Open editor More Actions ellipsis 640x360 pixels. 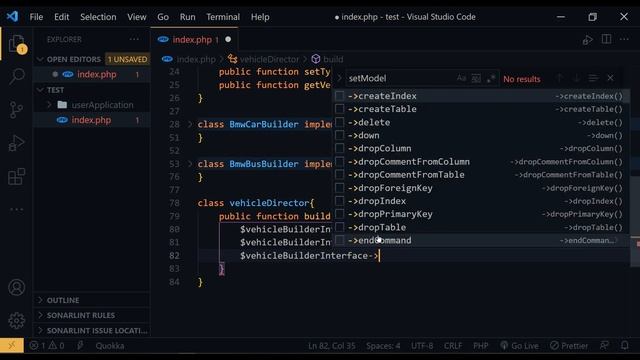624,39
